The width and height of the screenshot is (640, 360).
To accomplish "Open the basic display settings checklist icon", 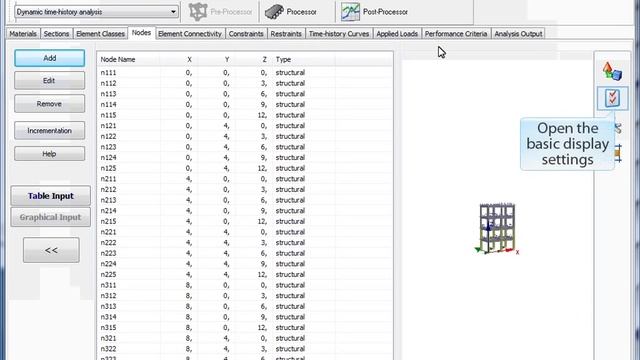I will (x=612, y=98).
